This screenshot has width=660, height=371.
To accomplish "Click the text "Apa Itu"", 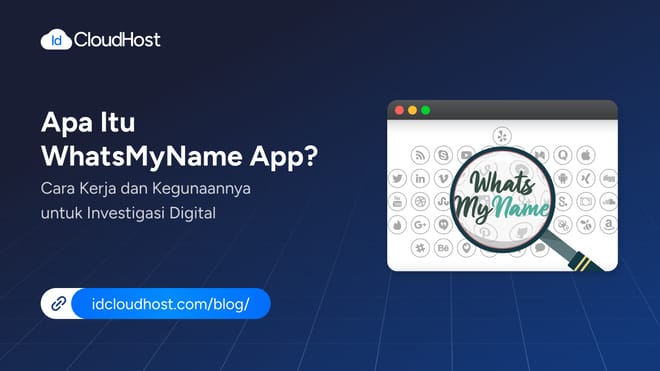I will click(x=88, y=123).
